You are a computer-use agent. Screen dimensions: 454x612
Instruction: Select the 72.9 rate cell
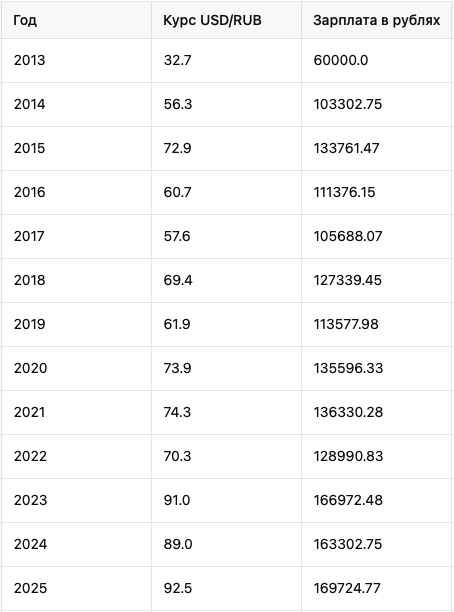pos(226,148)
